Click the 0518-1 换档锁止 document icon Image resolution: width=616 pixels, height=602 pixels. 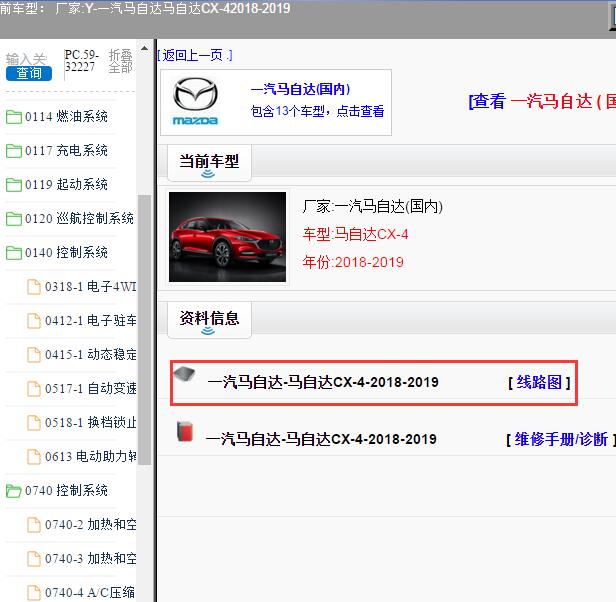click(34, 423)
